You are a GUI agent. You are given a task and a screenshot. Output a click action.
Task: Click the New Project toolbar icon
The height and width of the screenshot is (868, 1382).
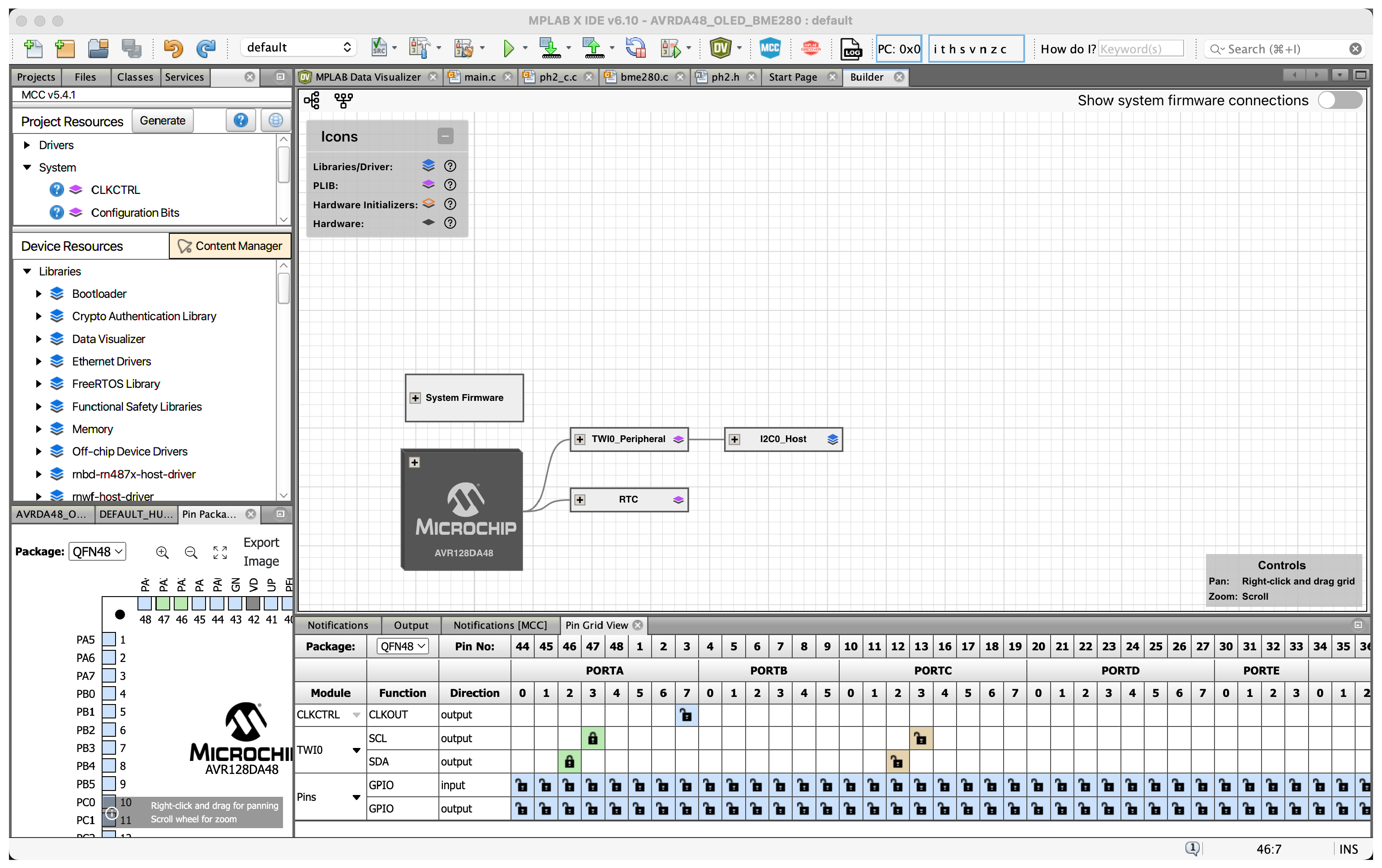(65, 48)
